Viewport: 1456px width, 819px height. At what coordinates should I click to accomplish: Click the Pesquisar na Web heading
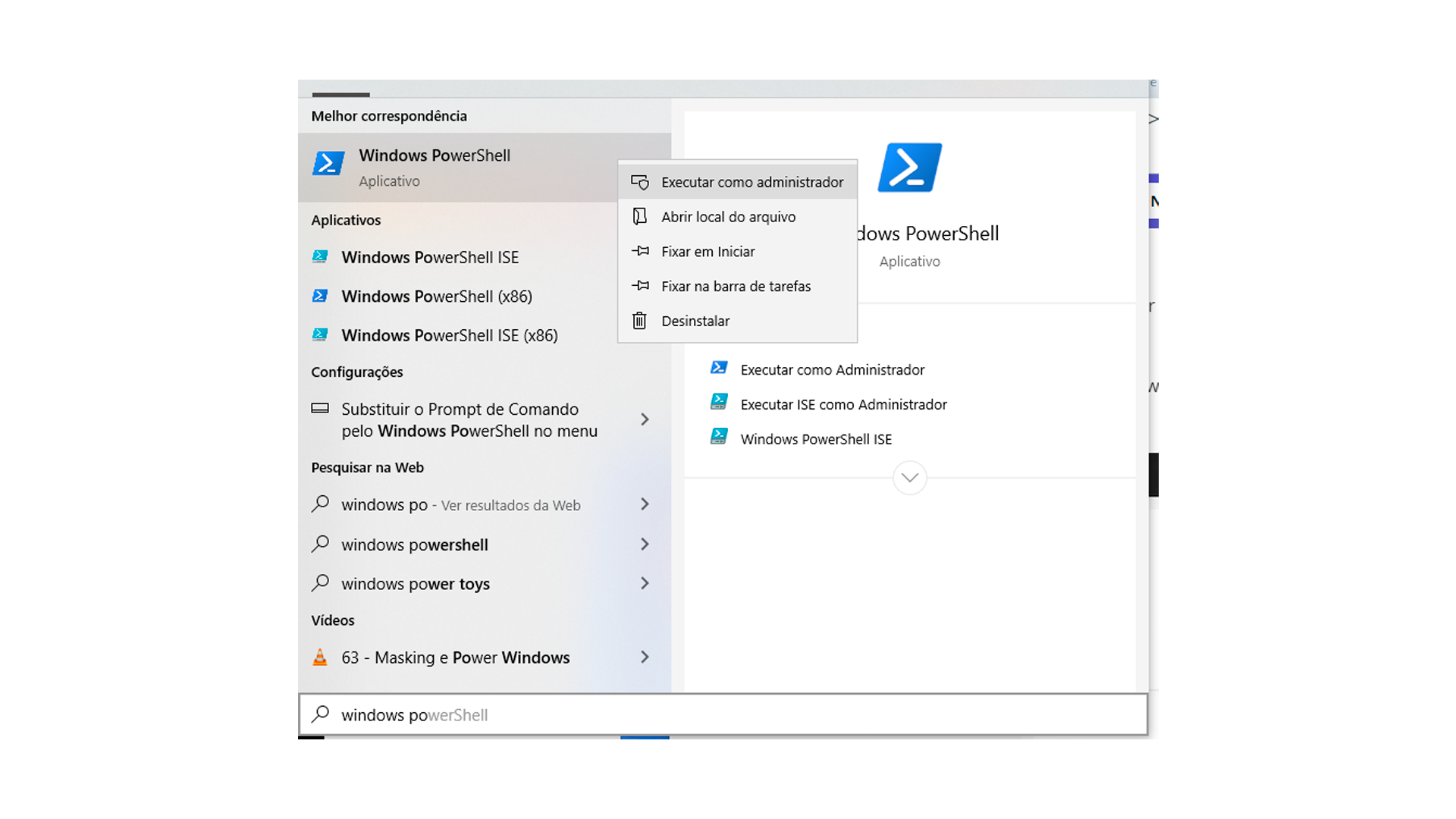tap(367, 468)
